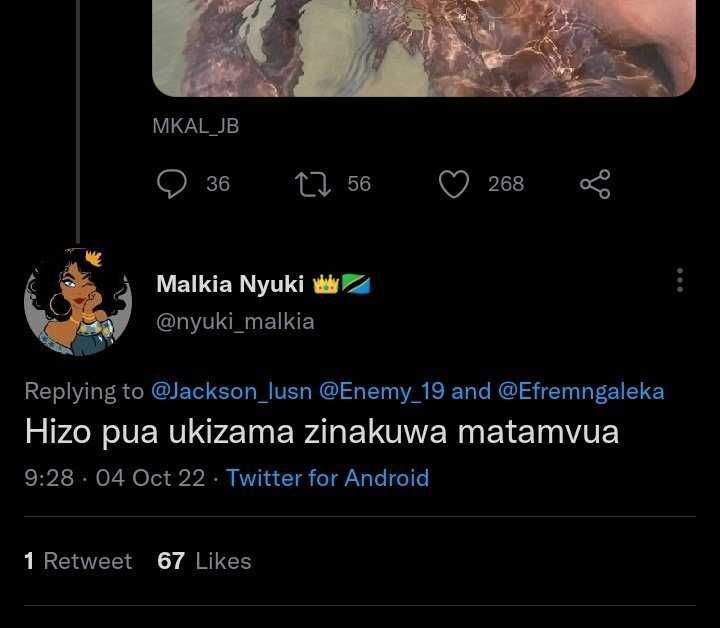Open the tweet's attached image

pyautogui.click(x=424, y=48)
